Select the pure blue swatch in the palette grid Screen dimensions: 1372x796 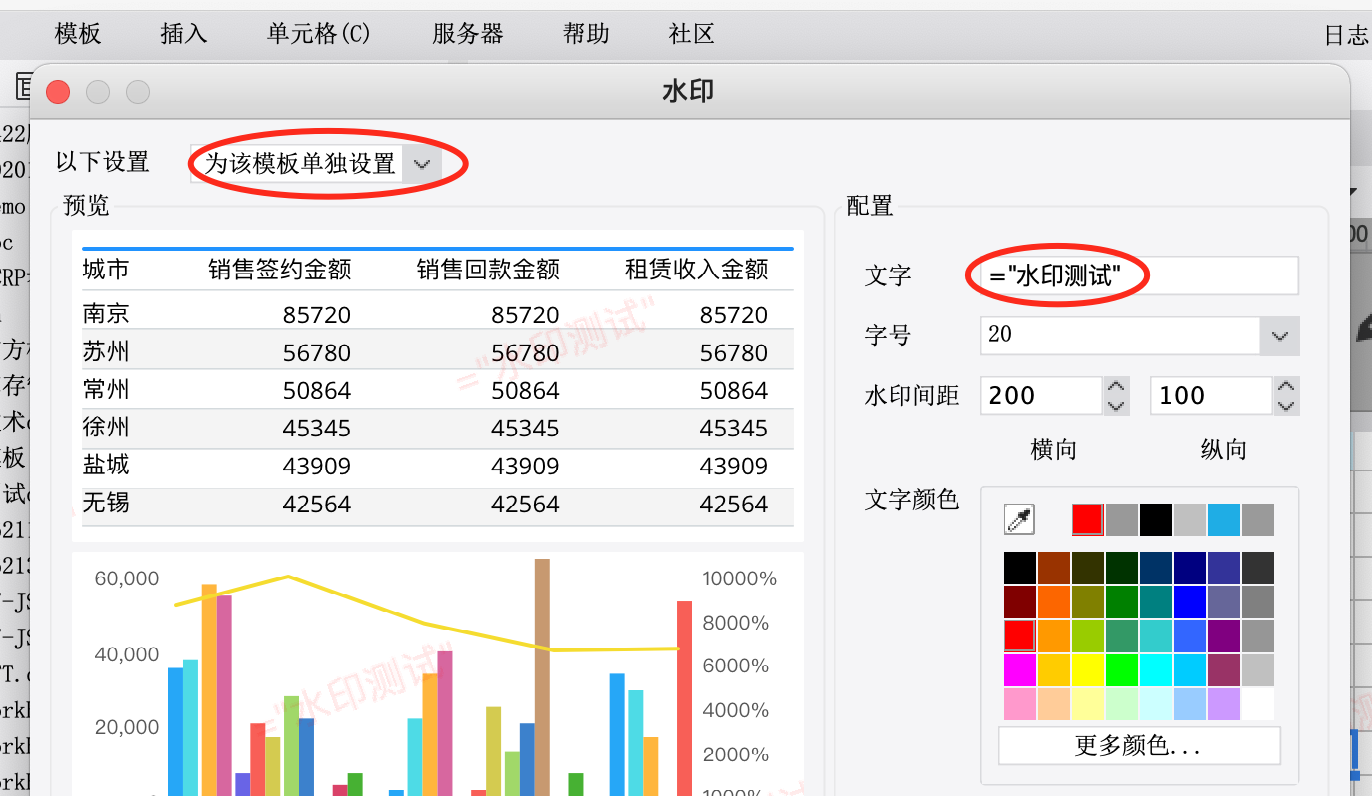(x=1190, y=602)
